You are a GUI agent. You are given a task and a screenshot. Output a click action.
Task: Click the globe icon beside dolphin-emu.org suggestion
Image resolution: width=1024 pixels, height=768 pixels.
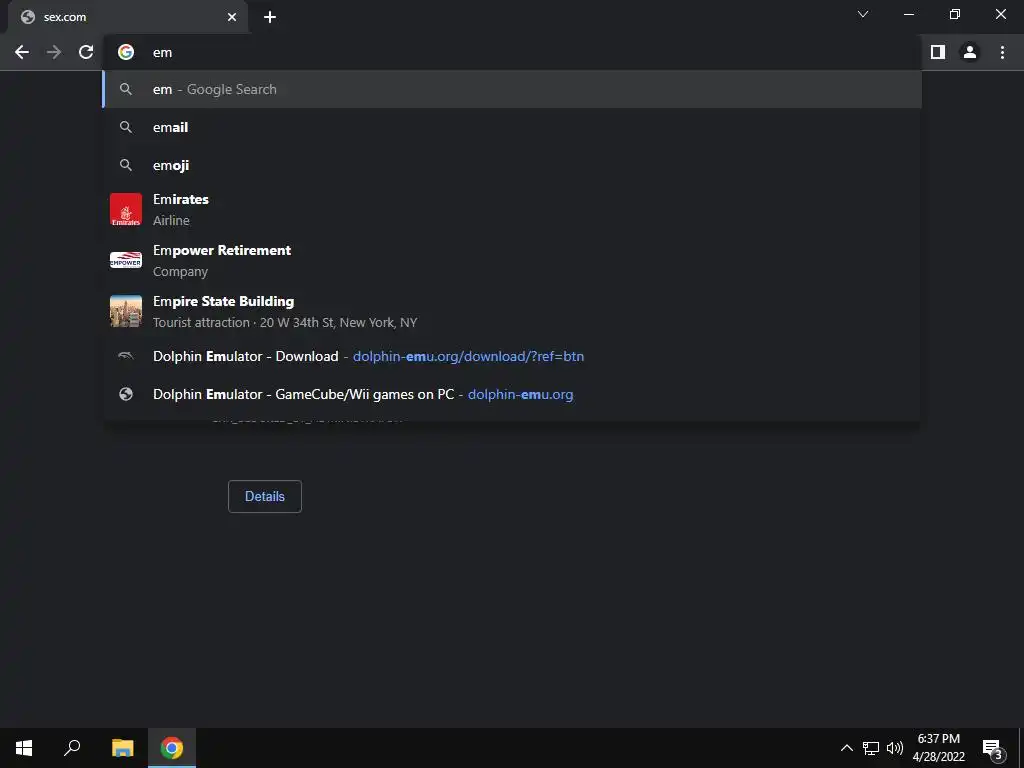126,394
